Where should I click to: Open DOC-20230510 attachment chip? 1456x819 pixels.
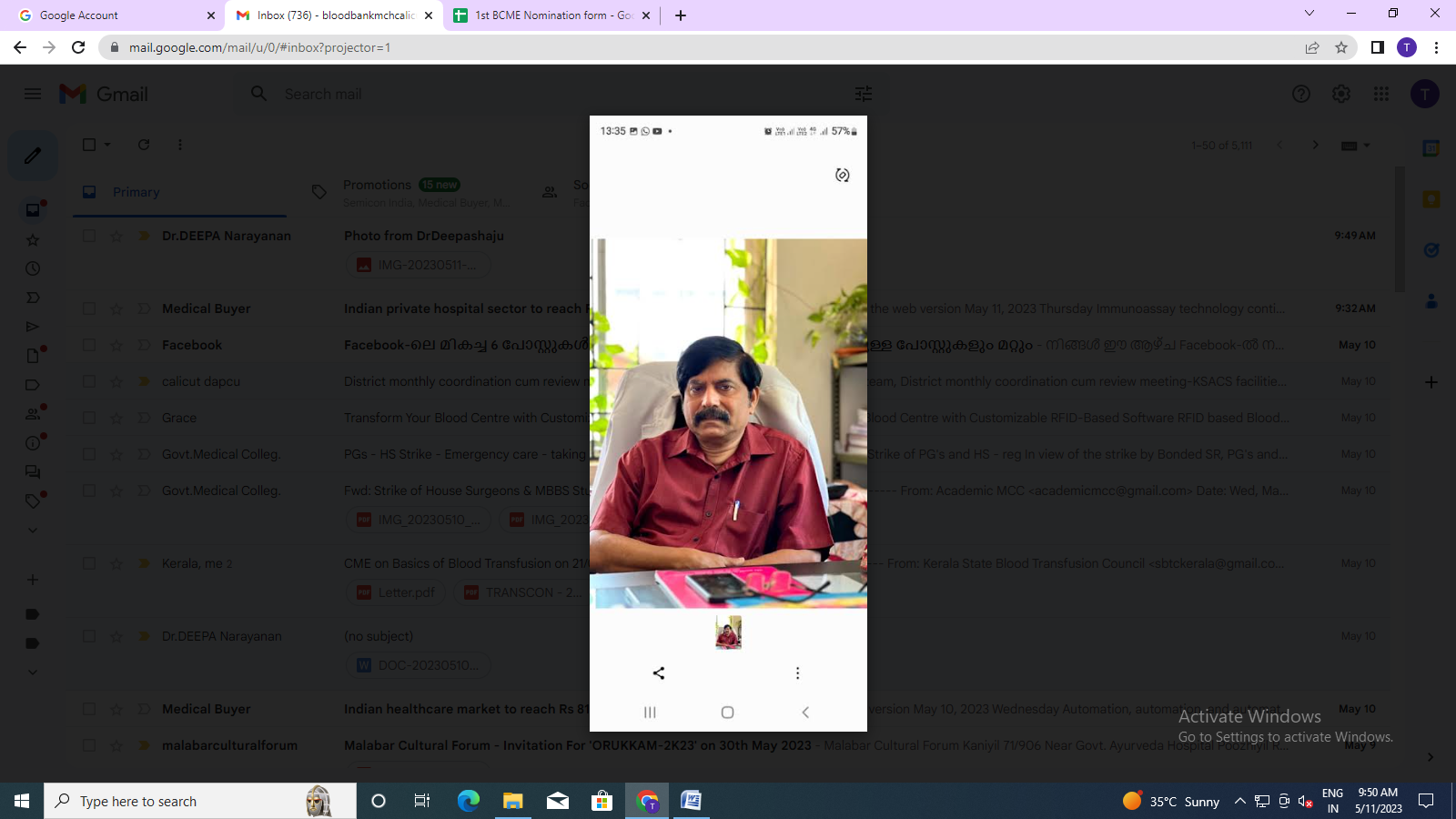418,665
